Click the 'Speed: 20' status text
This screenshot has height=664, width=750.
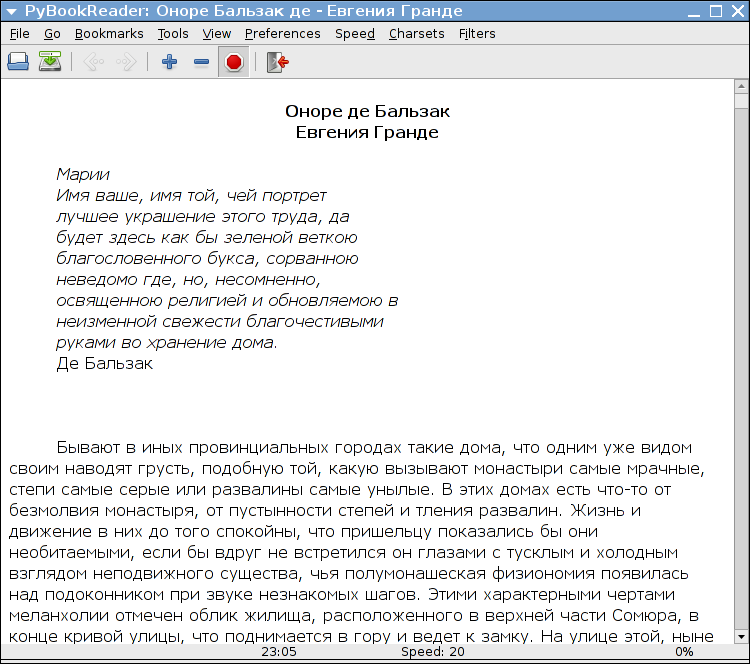point(432,652)
